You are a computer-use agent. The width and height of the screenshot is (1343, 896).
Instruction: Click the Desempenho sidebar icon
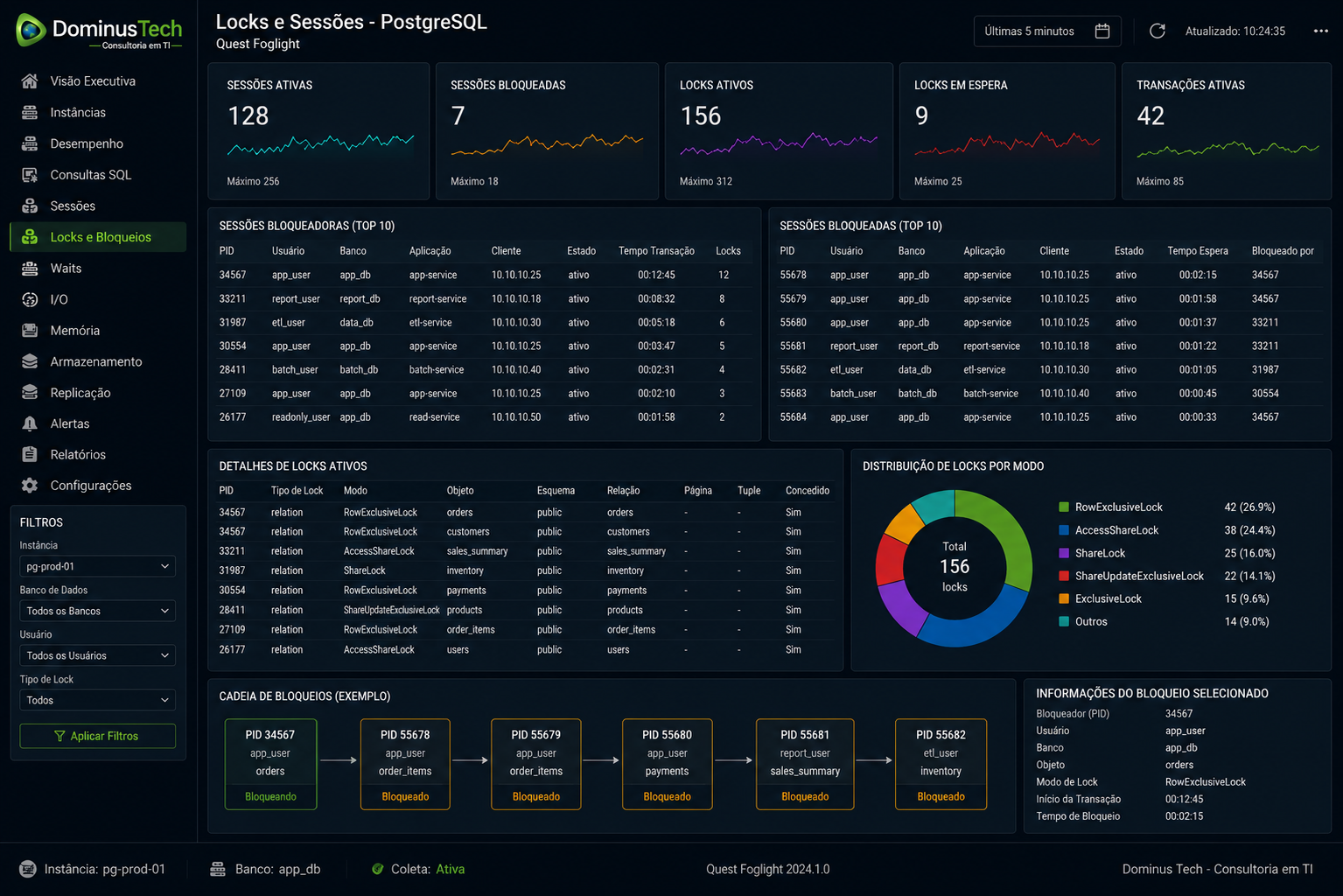point(30,143)
